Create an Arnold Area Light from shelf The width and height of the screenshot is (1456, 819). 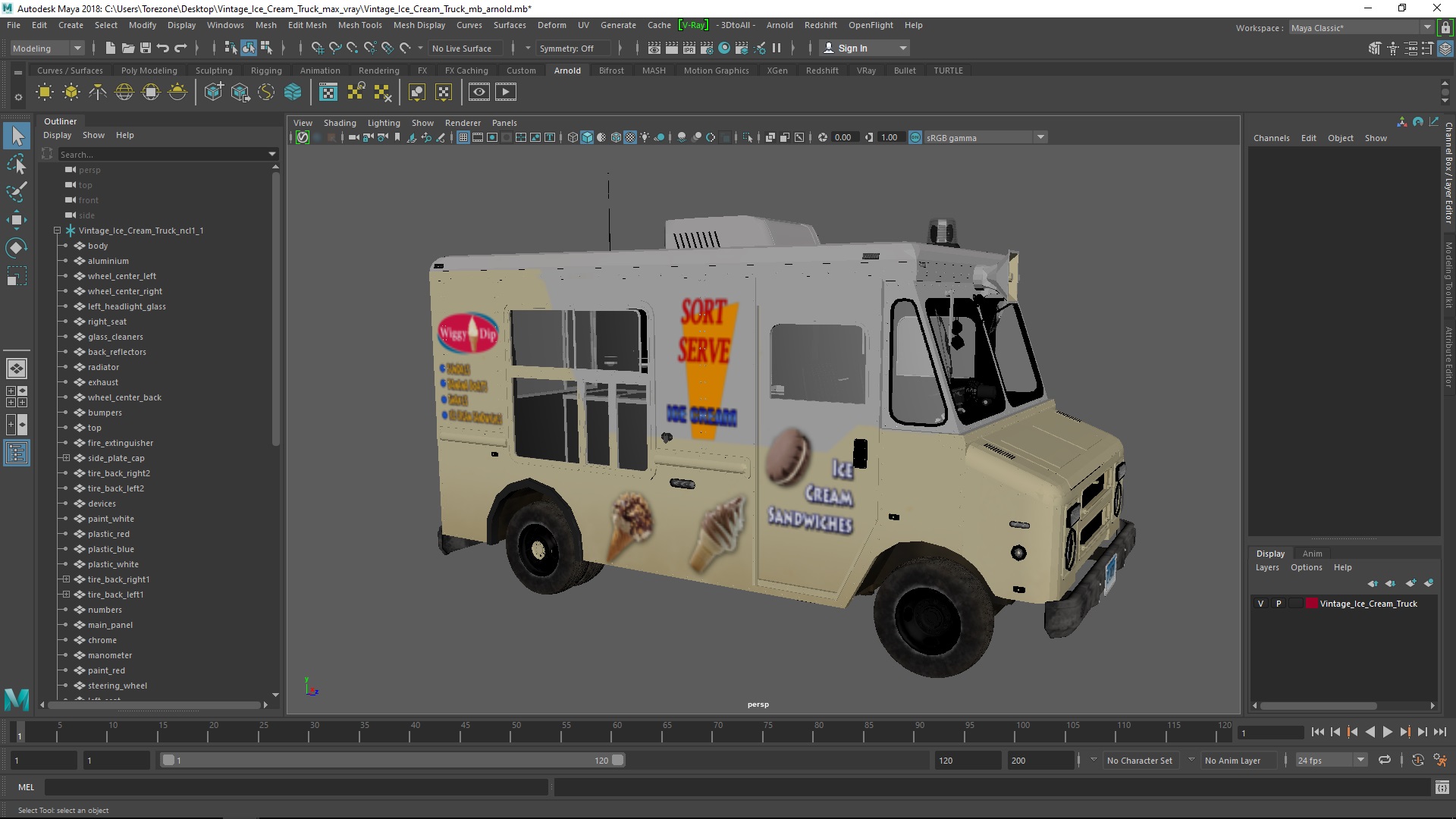pyautogui.click(x=45, y=93)
